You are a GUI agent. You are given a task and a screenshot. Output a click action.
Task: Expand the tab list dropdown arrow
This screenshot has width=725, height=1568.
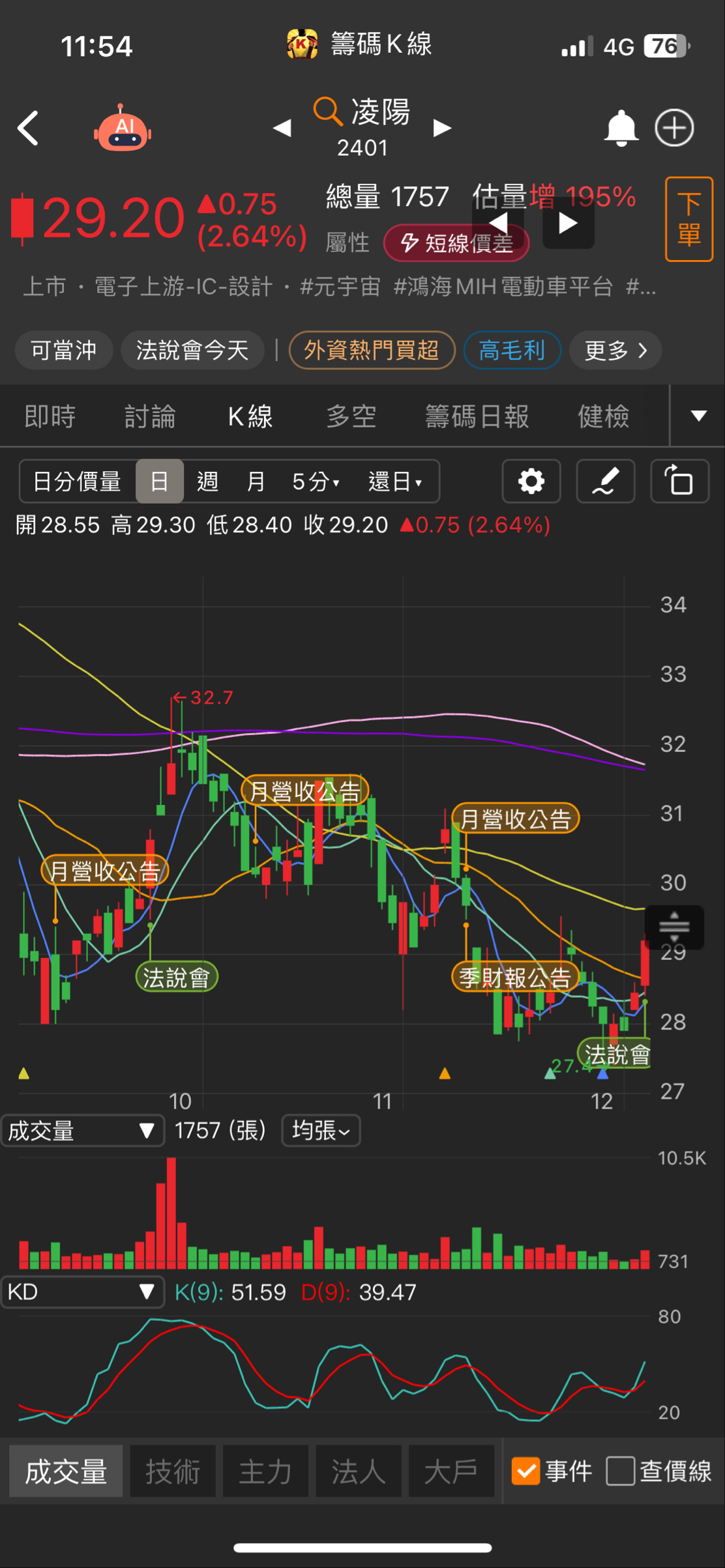[698, 416]
